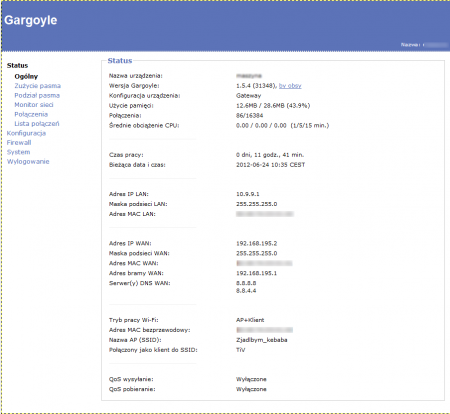Click the Gargoyle header title
The height and width of the screenshot is (414, 450).
coord(31,20)
